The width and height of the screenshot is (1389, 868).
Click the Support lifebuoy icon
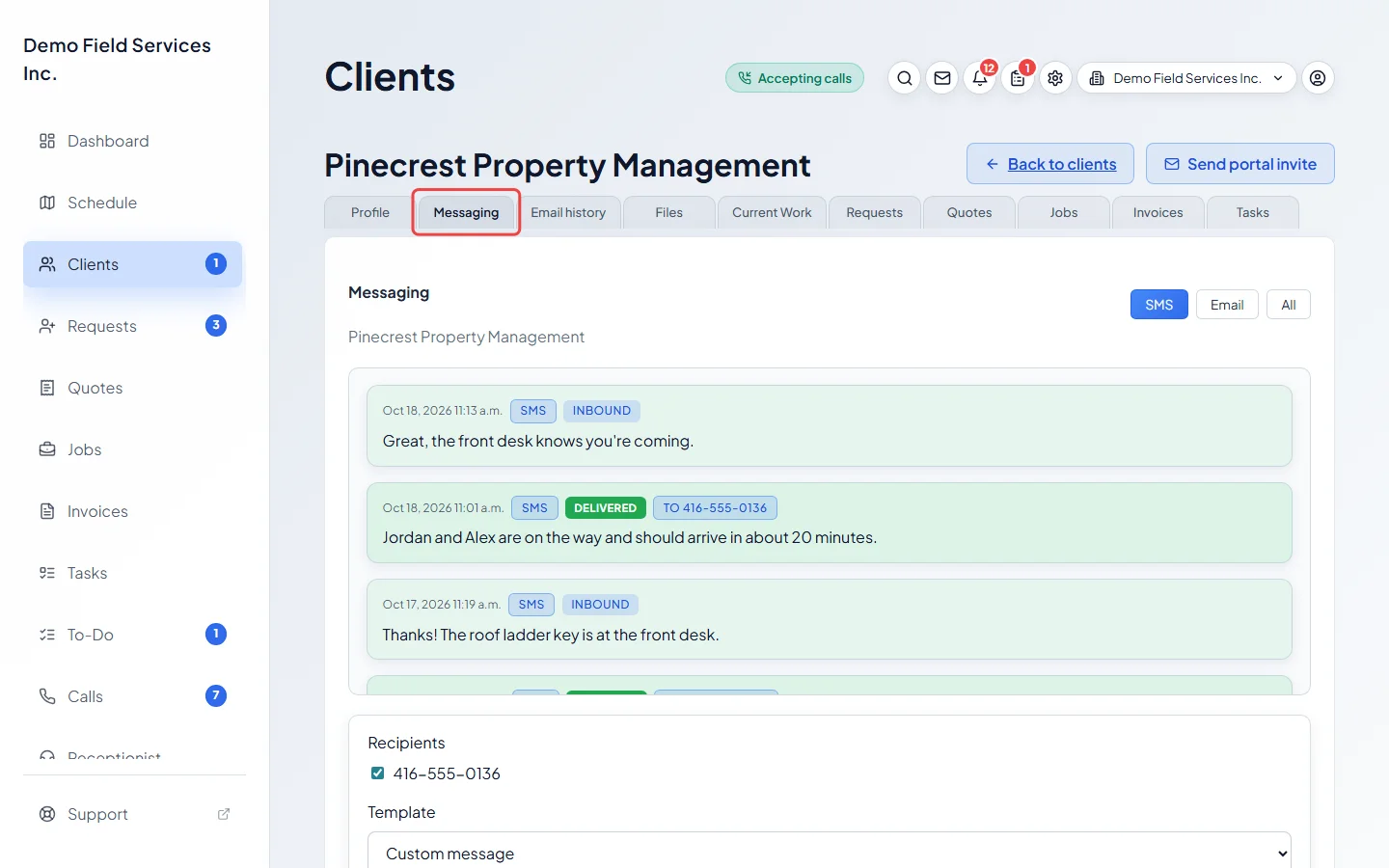coord(47,814)
